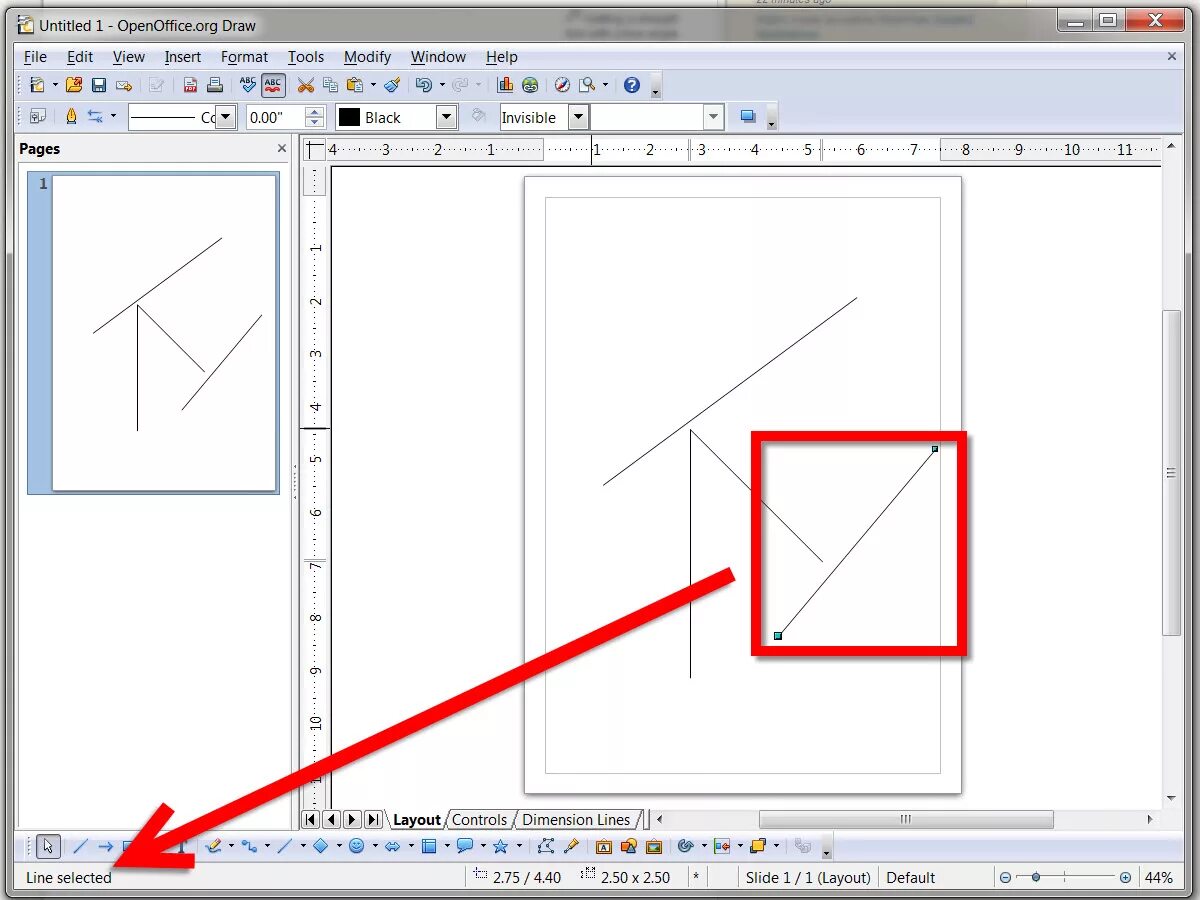This screenshot has width=1200, height=900.
Task: Open the empty area fill dropdown
Action: tap(713, 117)
